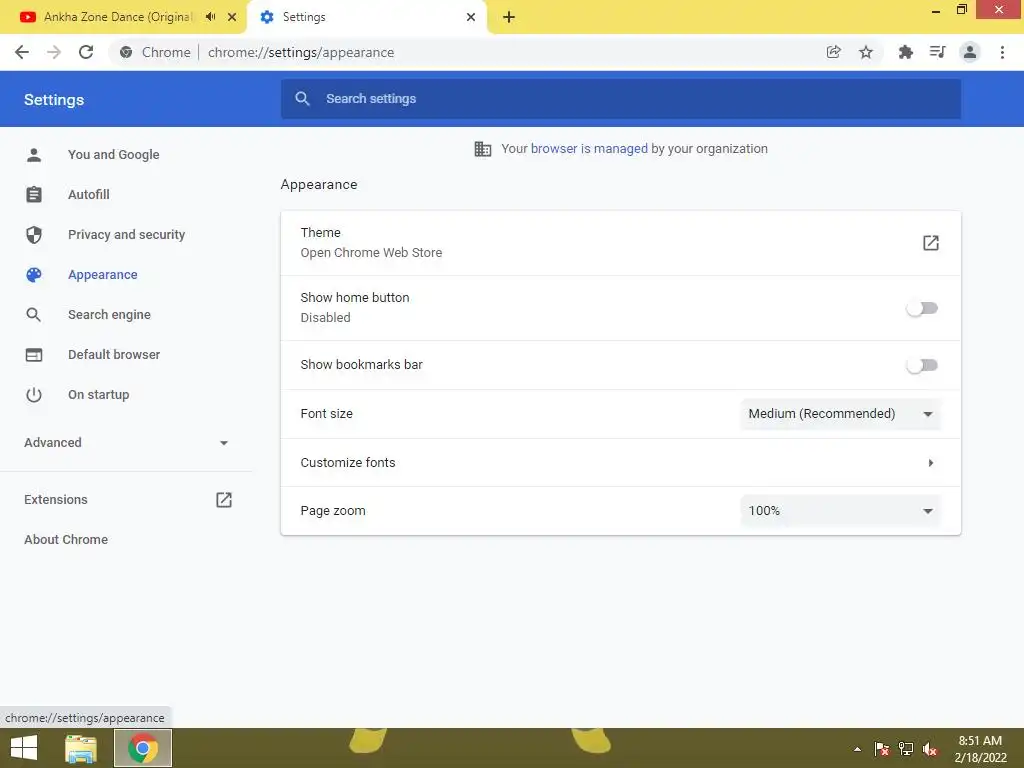Image resolution: width=1024 pixels, height=768 pixels.
Task: Share this page icon in address bar
Action: (x=833, y=52)
